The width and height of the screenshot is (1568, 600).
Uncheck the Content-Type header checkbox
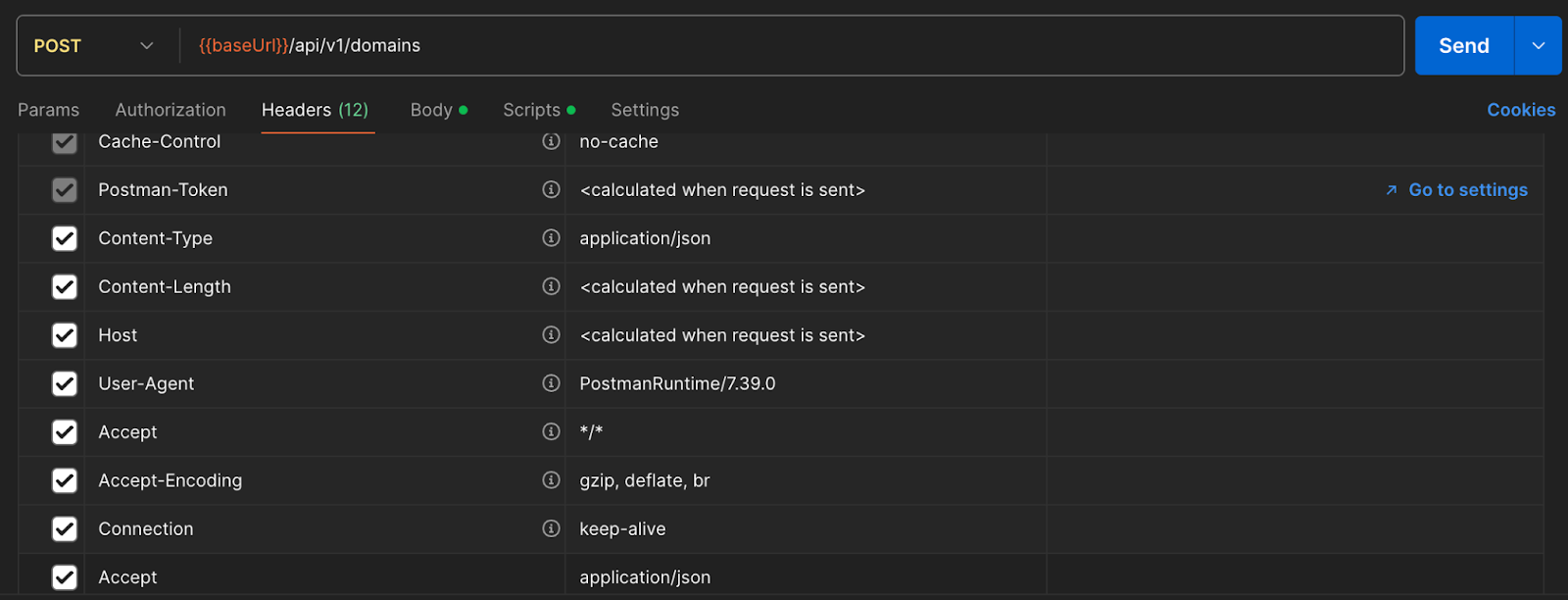(65, 238)
